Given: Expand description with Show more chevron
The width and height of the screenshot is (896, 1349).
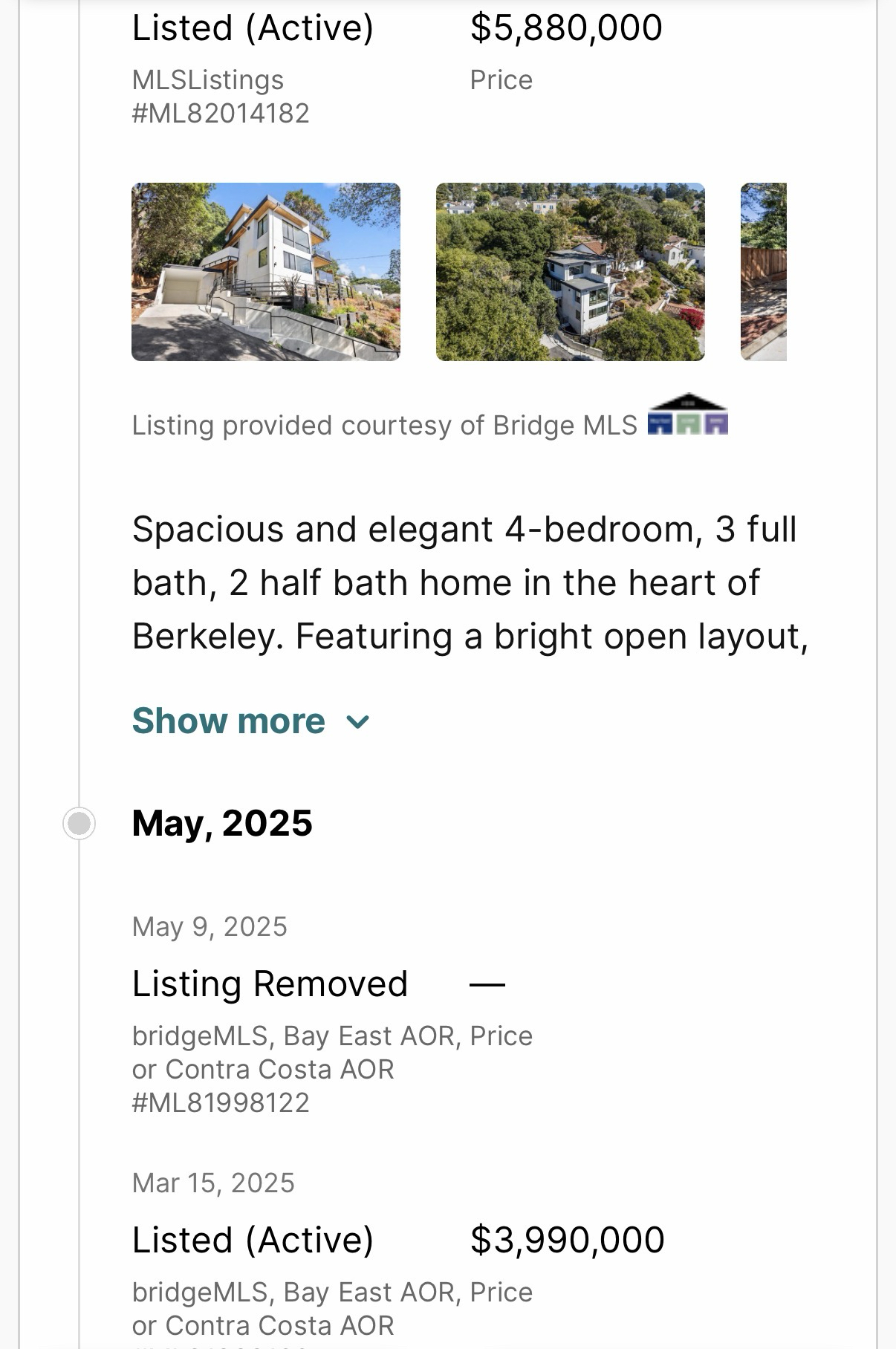Looking at the screenshot, I should (358, 721).
